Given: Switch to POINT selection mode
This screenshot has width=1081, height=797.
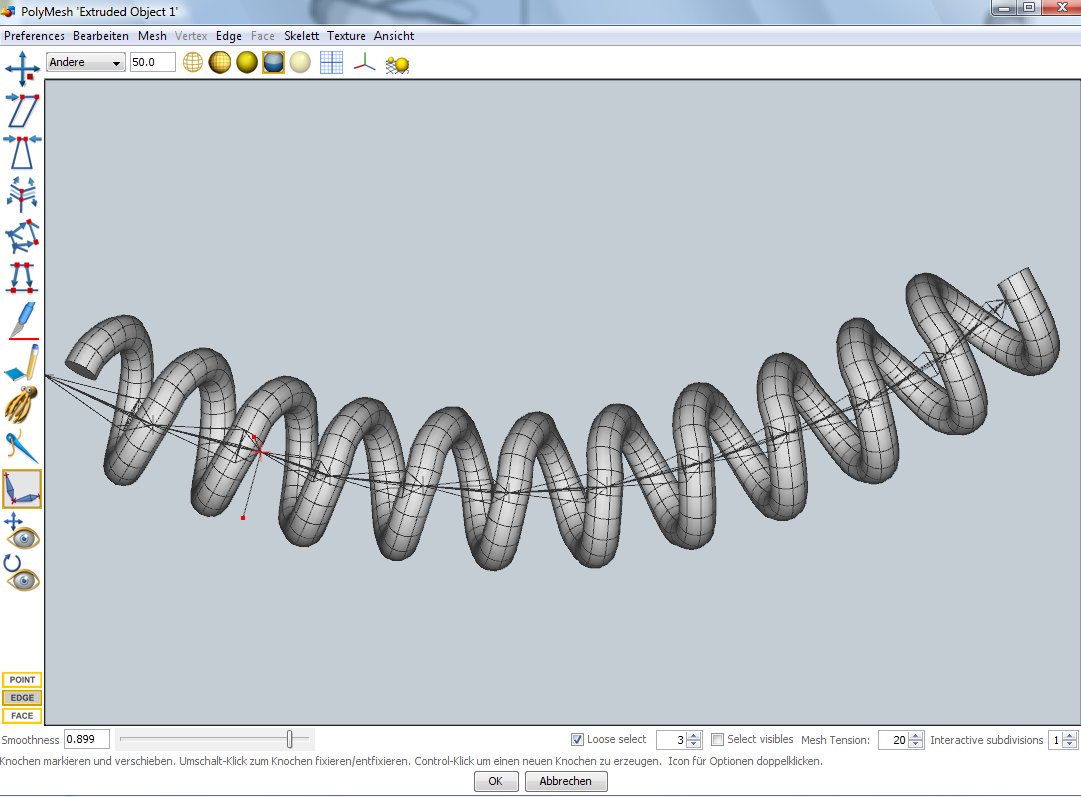Looking at the screenshot, I should click(x=22, y=680).
